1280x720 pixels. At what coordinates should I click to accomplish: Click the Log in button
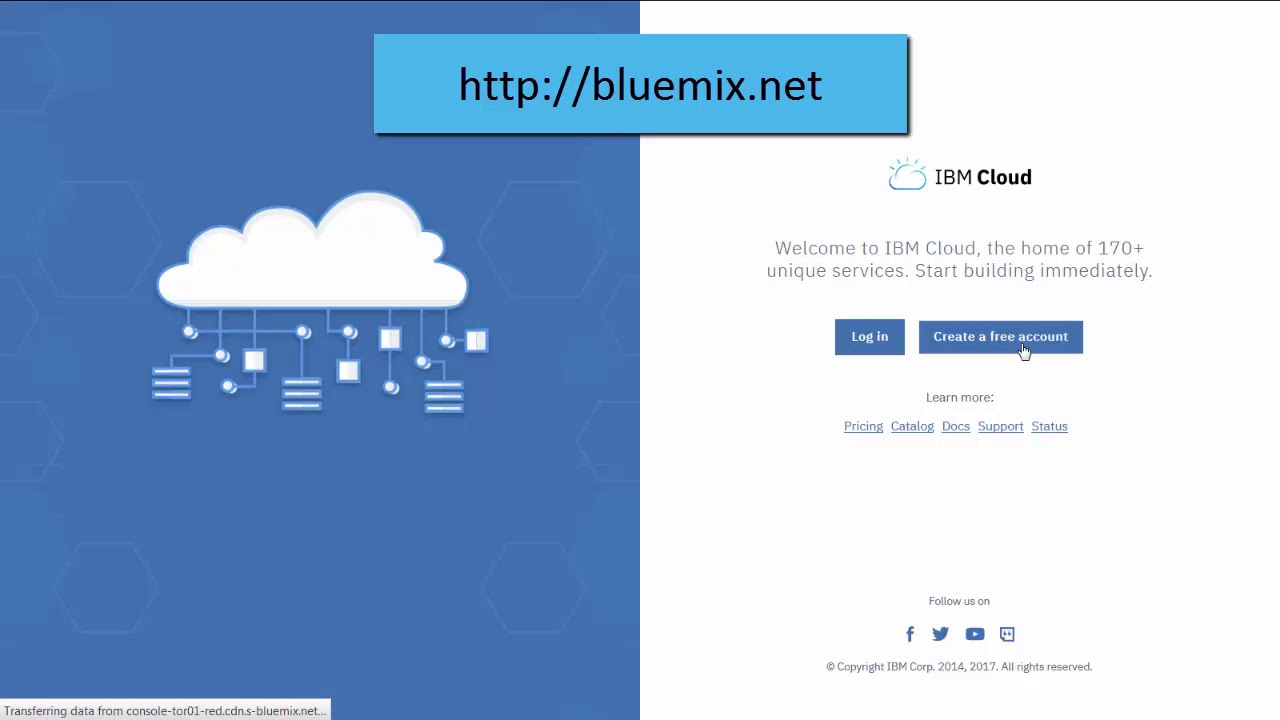pos(869,337)
